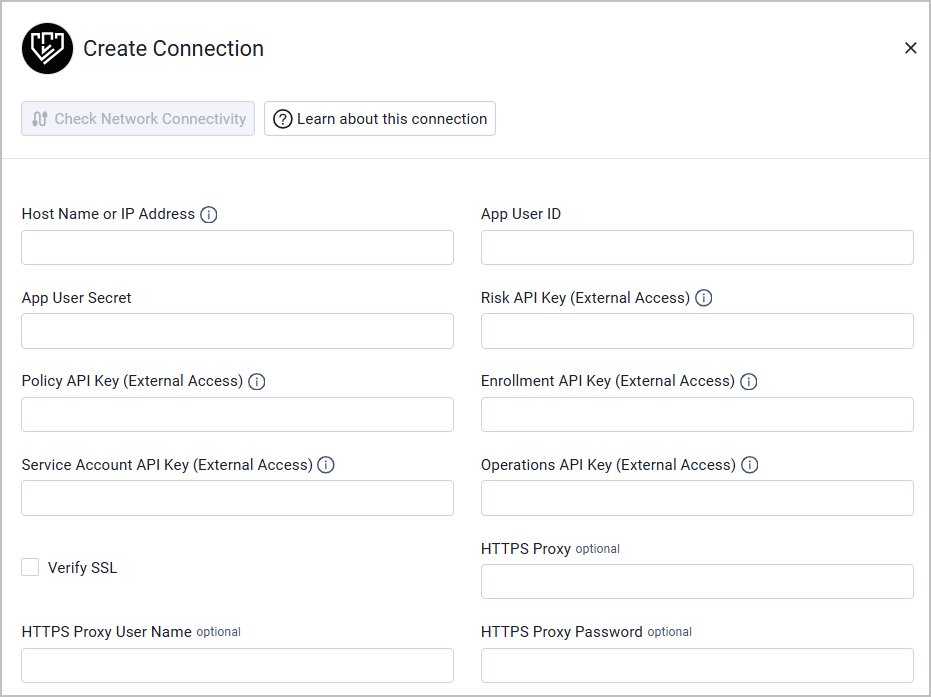Click the HTTPS Proxy User Name field
The height and width of the screenshot is (697, 931).
click(237, 665)
